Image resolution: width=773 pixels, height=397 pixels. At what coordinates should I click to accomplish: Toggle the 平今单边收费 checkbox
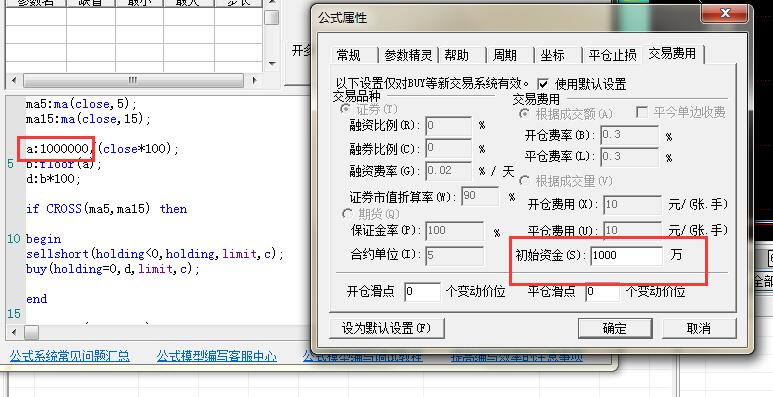[x=641, y=112]
